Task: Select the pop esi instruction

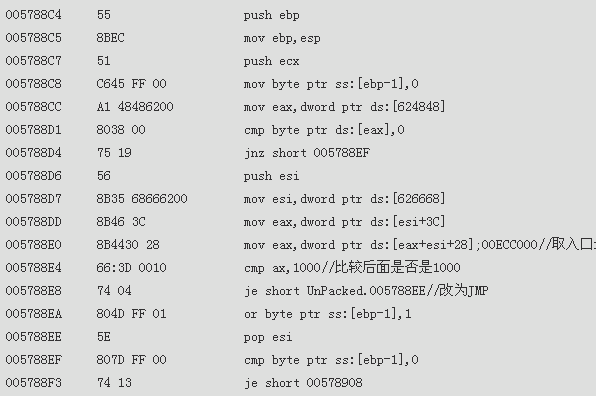Action: (x=268, y=337)
